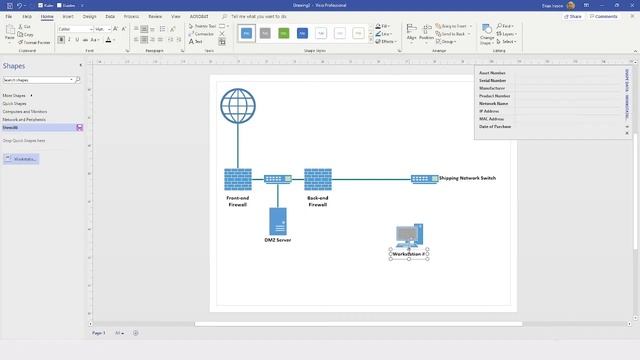Toggle Strikethrough formatting

[85, 40]
